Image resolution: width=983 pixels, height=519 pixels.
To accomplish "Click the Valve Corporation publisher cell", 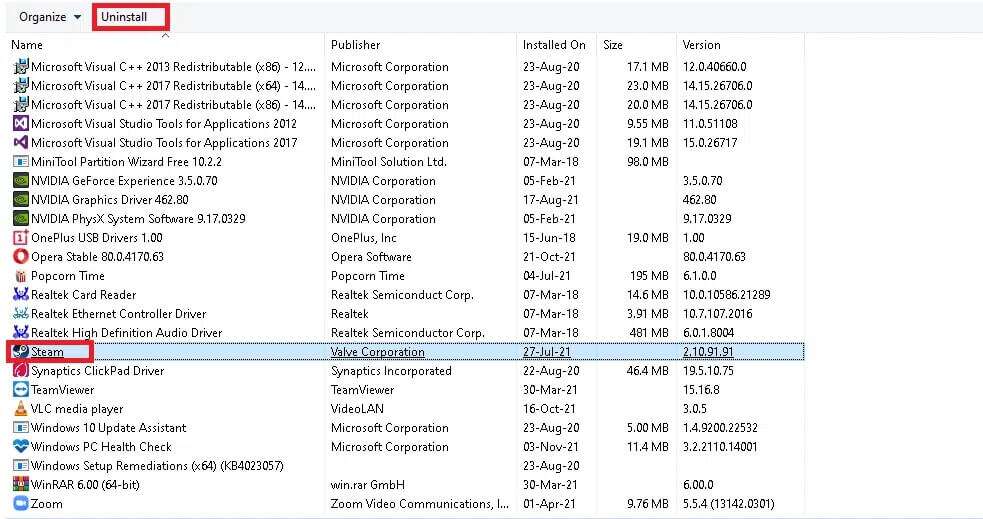I will (378, 352).
